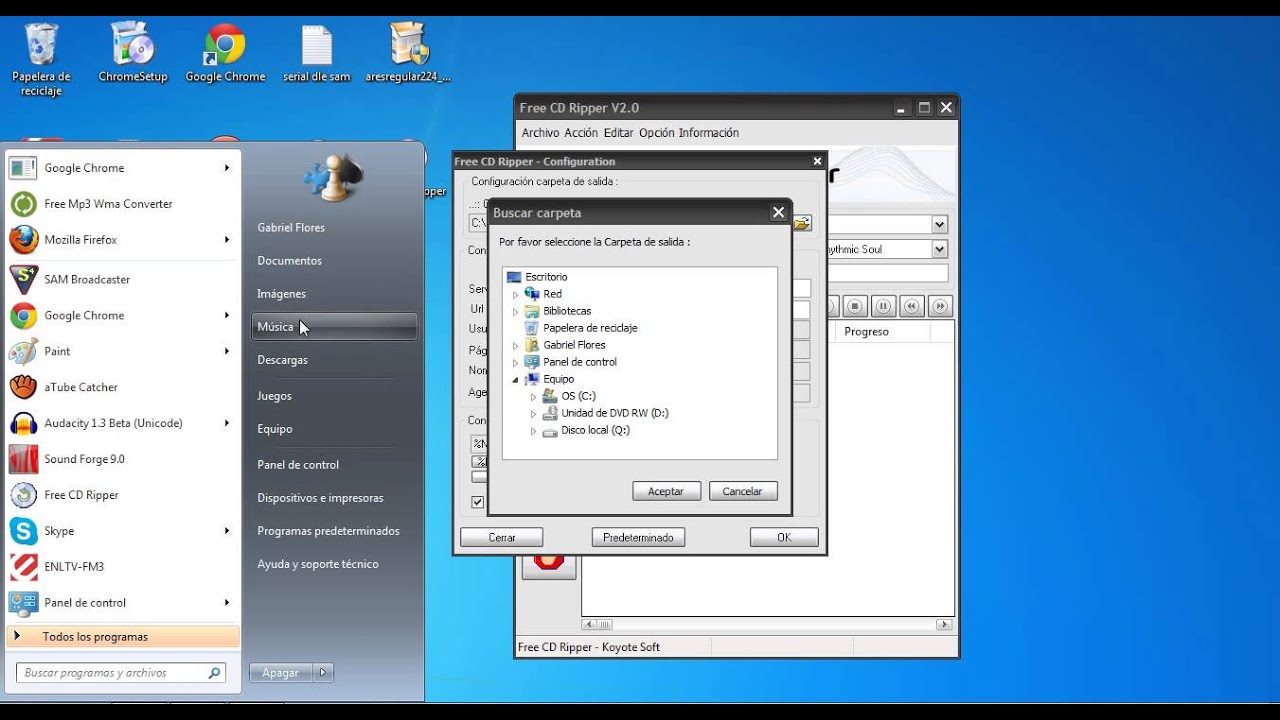Click the Buscar programas y archivos search field
Viewport: 1280px width, 720px height.
coord(121,673)
